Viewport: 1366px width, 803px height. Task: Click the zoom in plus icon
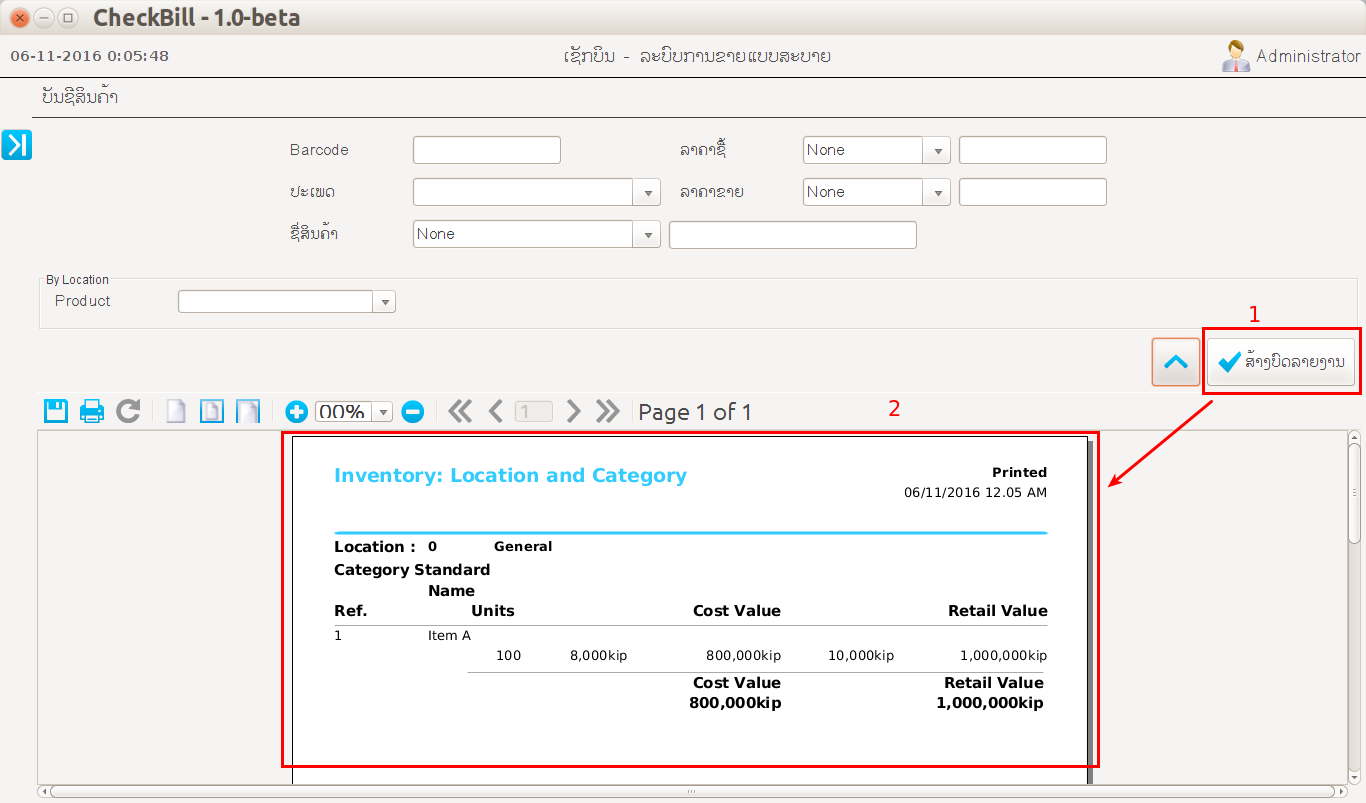pyautogui.click(x=296, y=411)
